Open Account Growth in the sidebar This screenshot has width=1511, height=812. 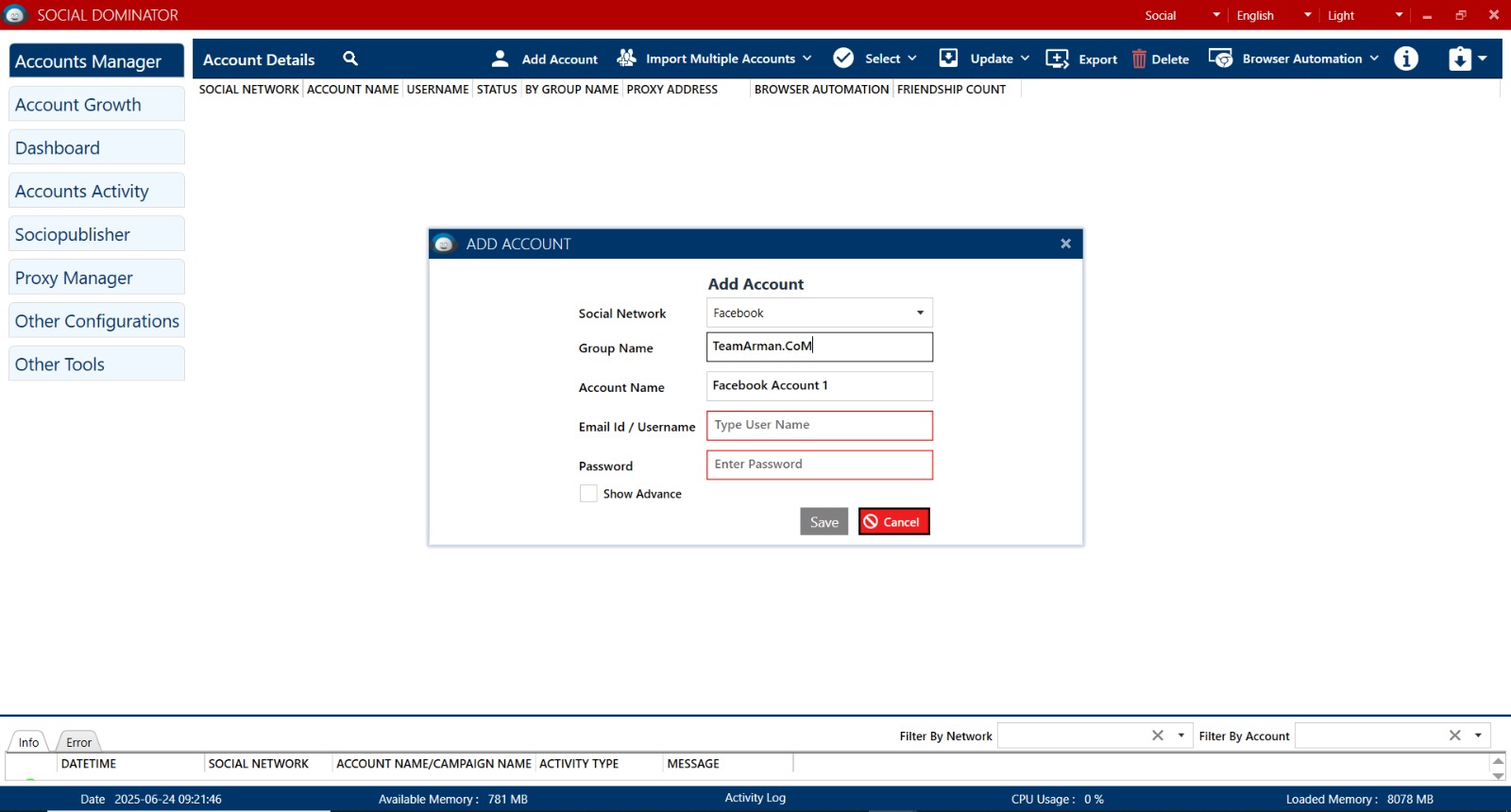pyautogui.click(x=96, y=104)
